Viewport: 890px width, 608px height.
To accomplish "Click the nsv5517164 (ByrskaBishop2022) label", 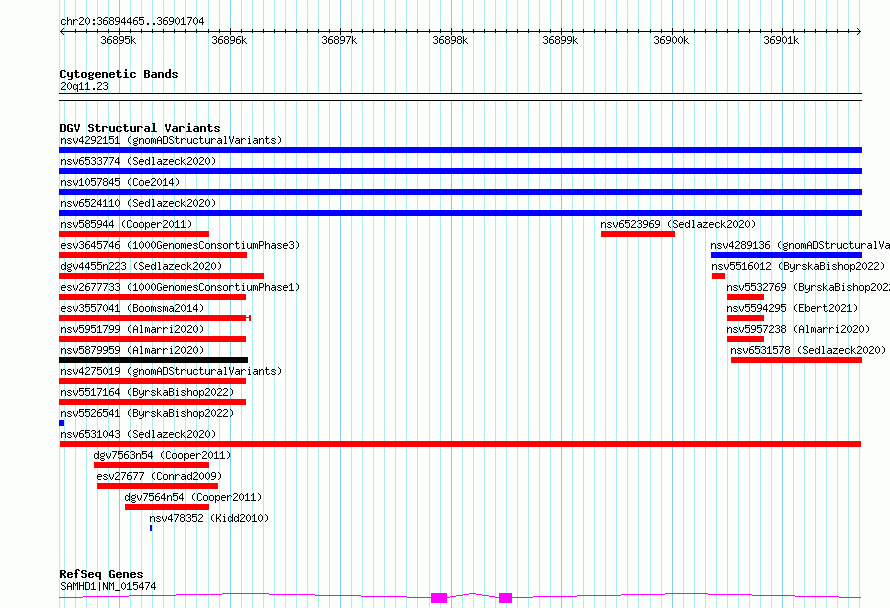I will coord(147,392).
